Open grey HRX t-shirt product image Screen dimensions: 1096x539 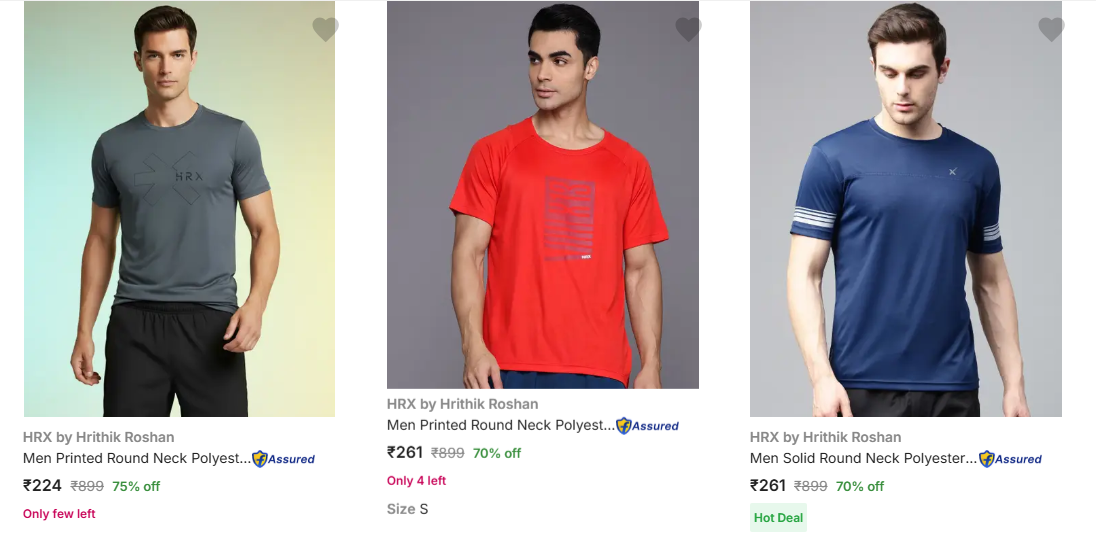(179, 210)
